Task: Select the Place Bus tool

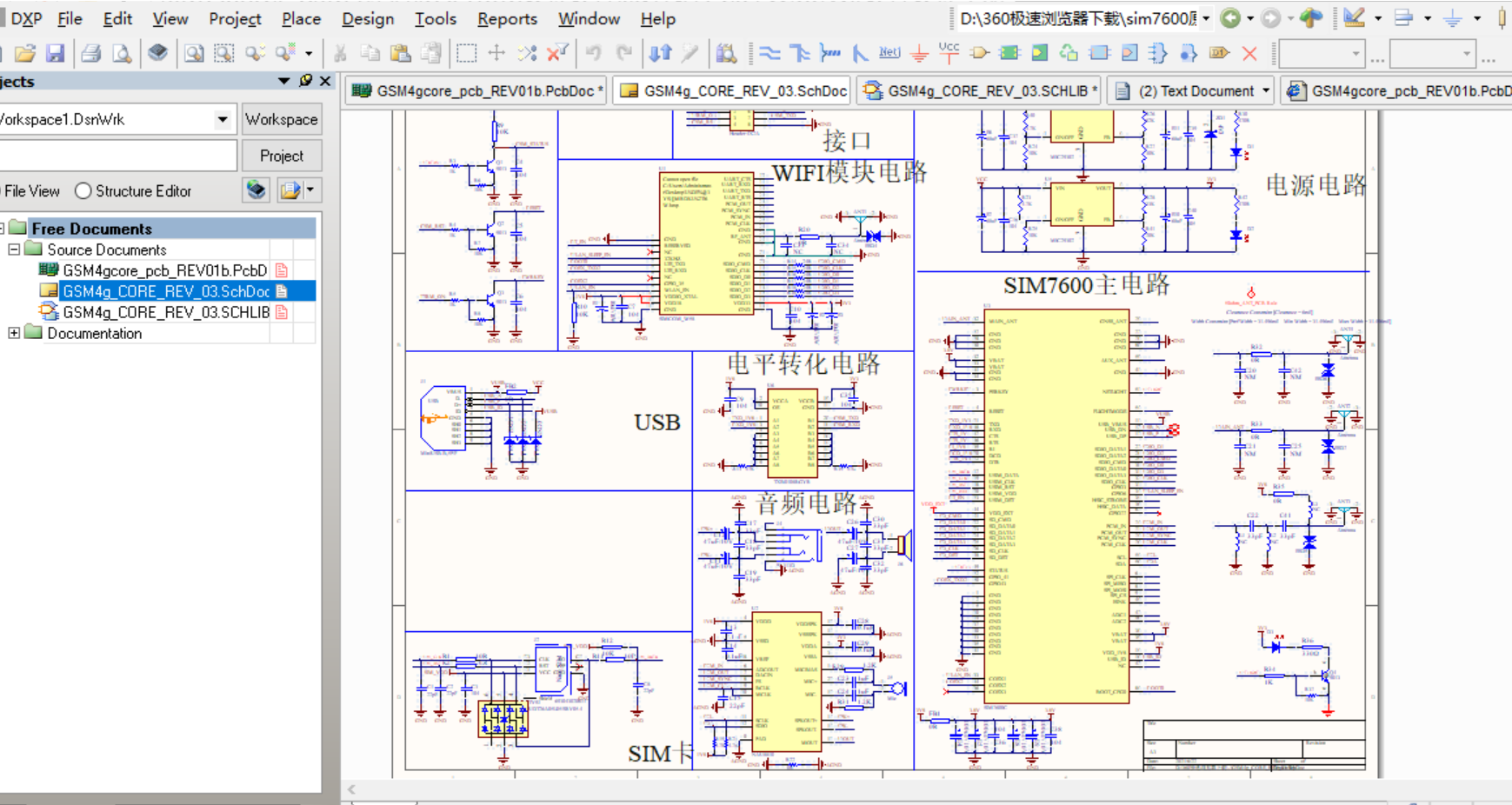Action: (x=800, y=54)
